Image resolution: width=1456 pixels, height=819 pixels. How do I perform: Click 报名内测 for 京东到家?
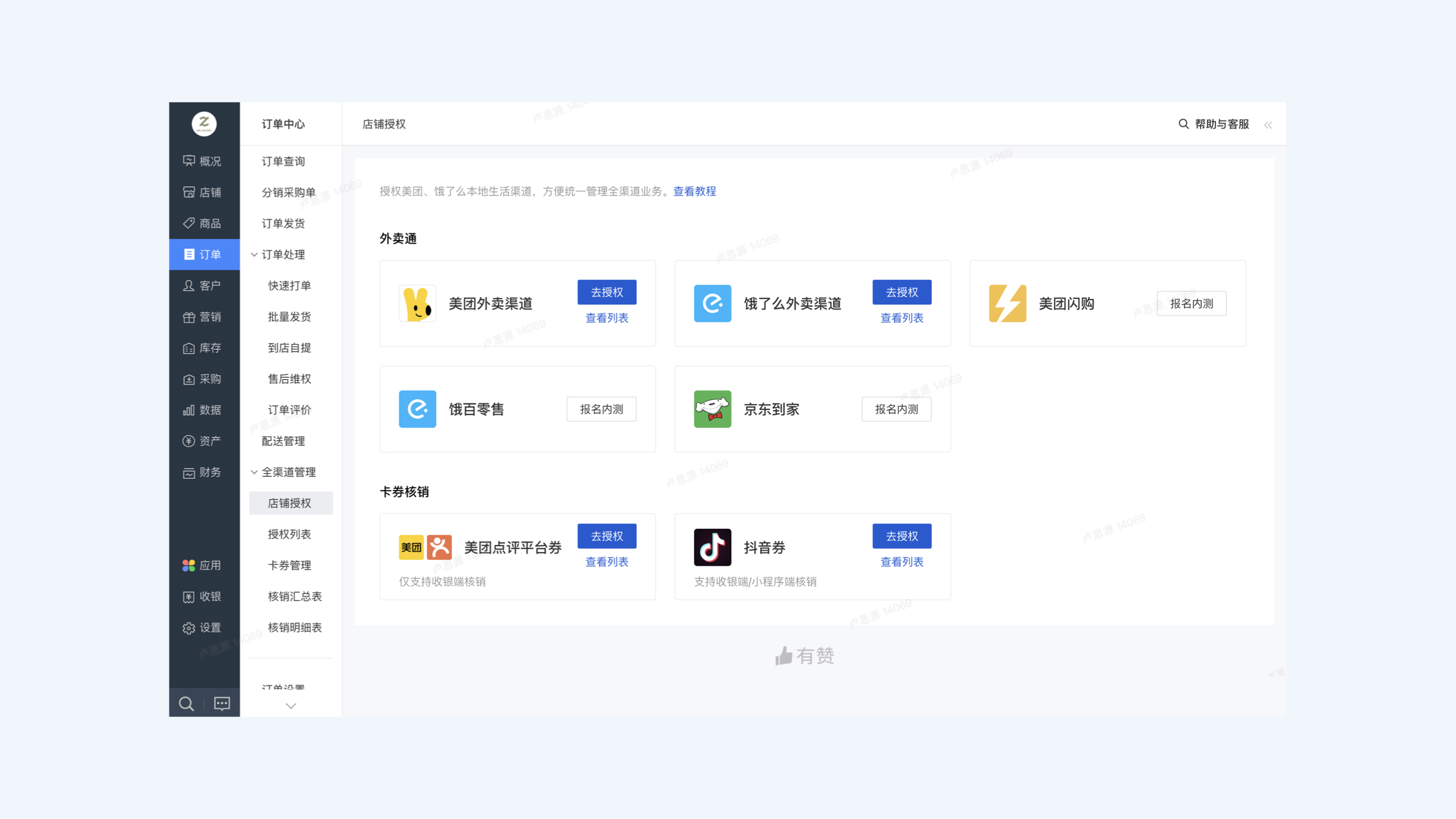coord(896,409)
